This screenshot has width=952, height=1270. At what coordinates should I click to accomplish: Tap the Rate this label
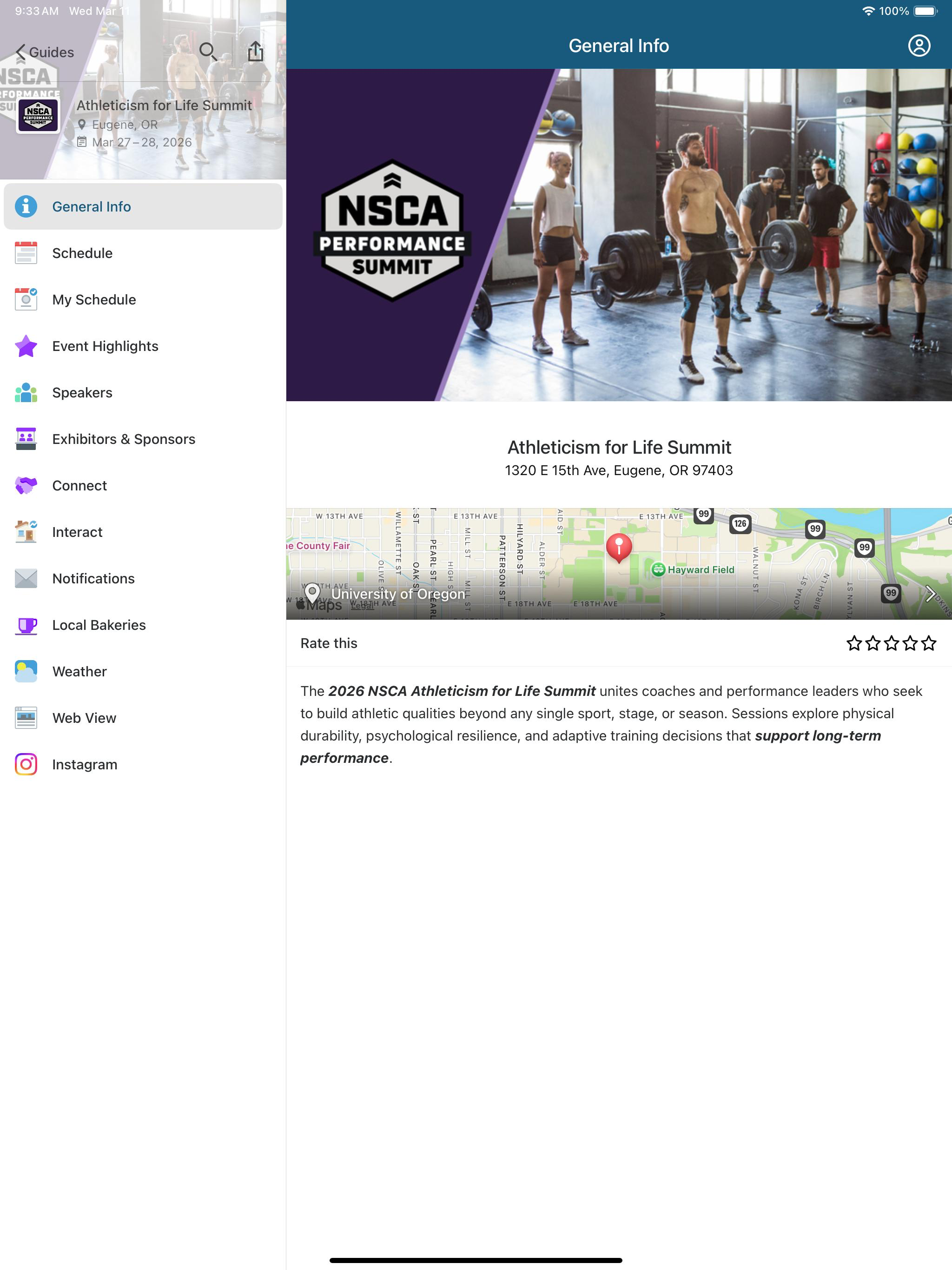[x=329, y=643]
